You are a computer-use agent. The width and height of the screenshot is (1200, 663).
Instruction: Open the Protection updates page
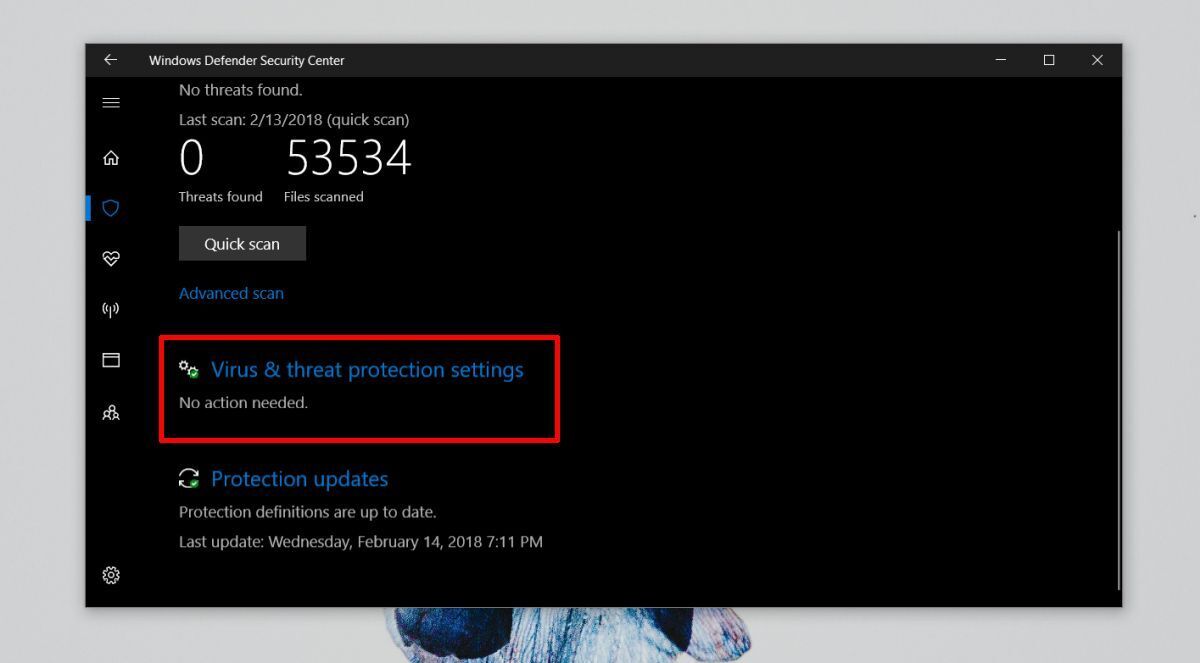300,478
